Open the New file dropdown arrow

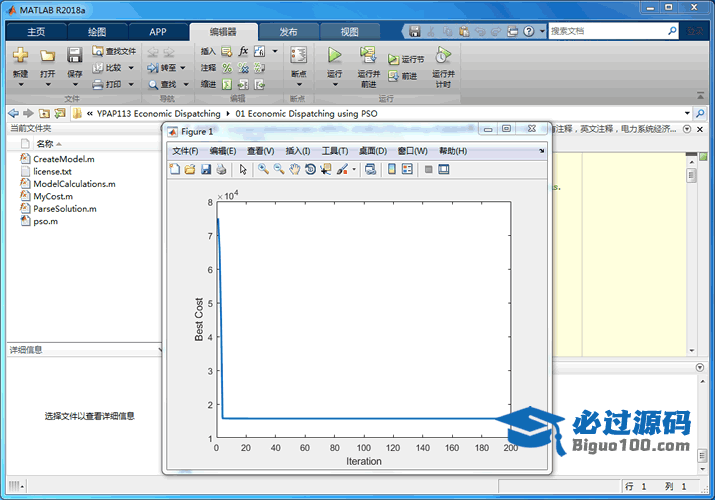[20, 85]
